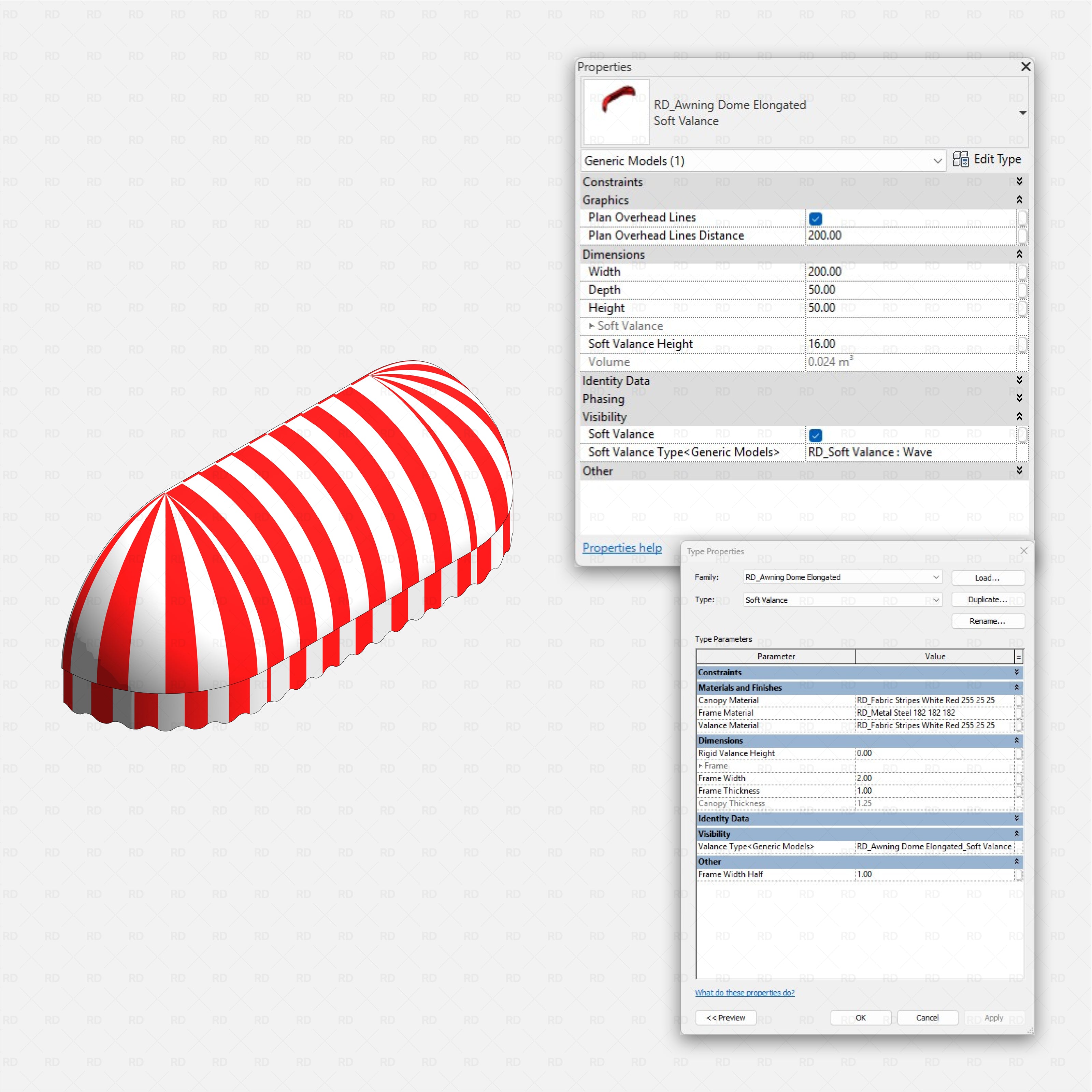
Task: Click the Canopy Thickness value 1.25
Action: coord(934,803)
